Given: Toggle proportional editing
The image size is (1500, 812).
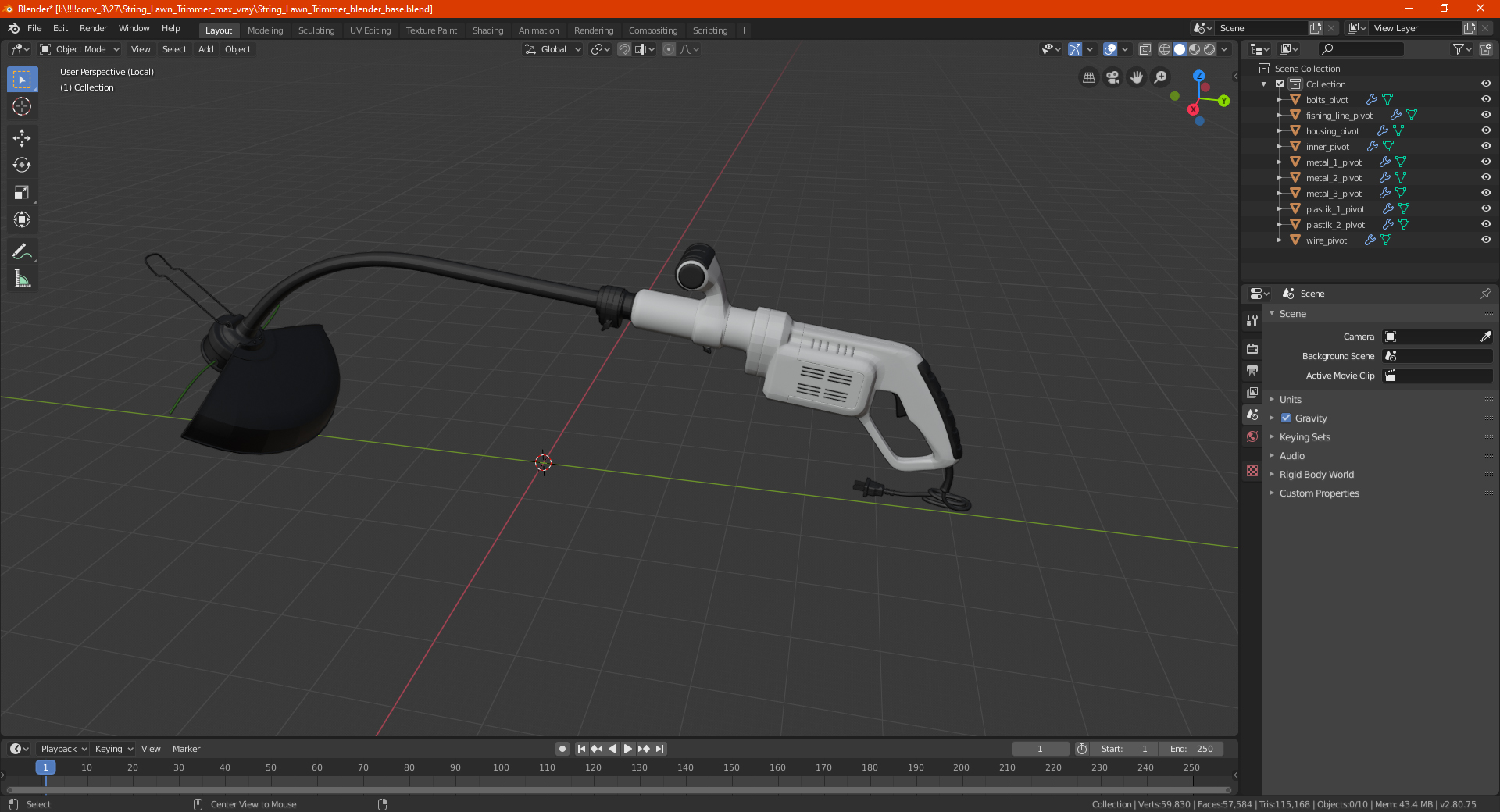Looking at the screenshot, I should 669,49.
